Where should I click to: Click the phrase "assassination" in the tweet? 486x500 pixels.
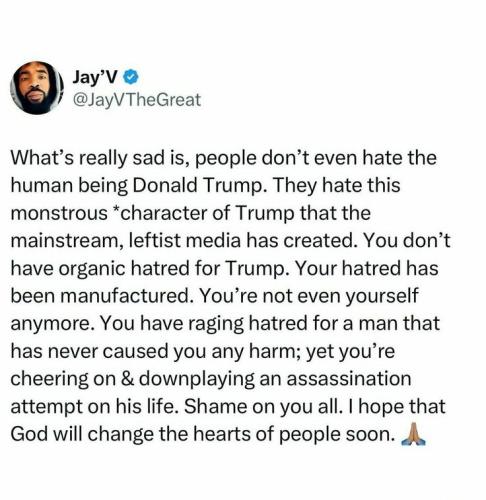pyautogui.click(x=349, y=379)
